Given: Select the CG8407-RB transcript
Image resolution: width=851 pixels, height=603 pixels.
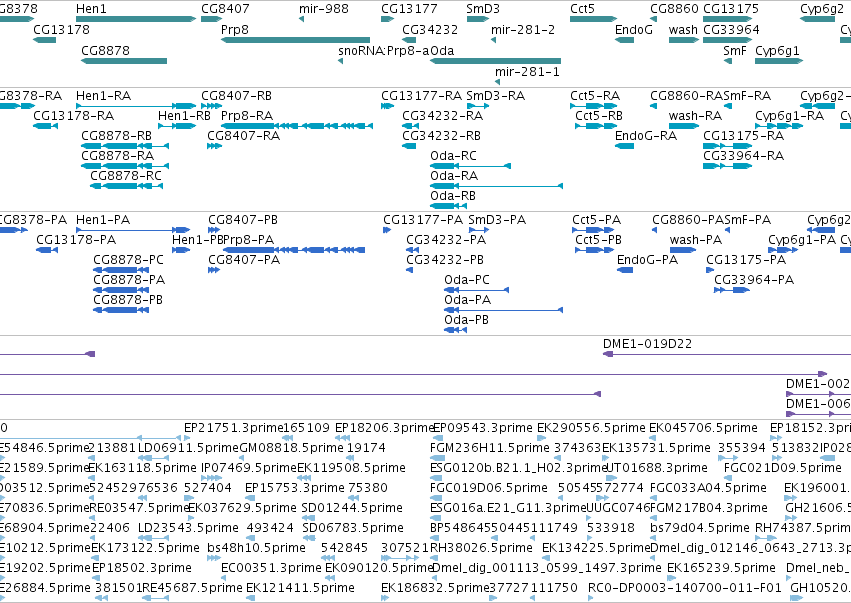Looking at the screenshot, I should click(x=212, y=106).
